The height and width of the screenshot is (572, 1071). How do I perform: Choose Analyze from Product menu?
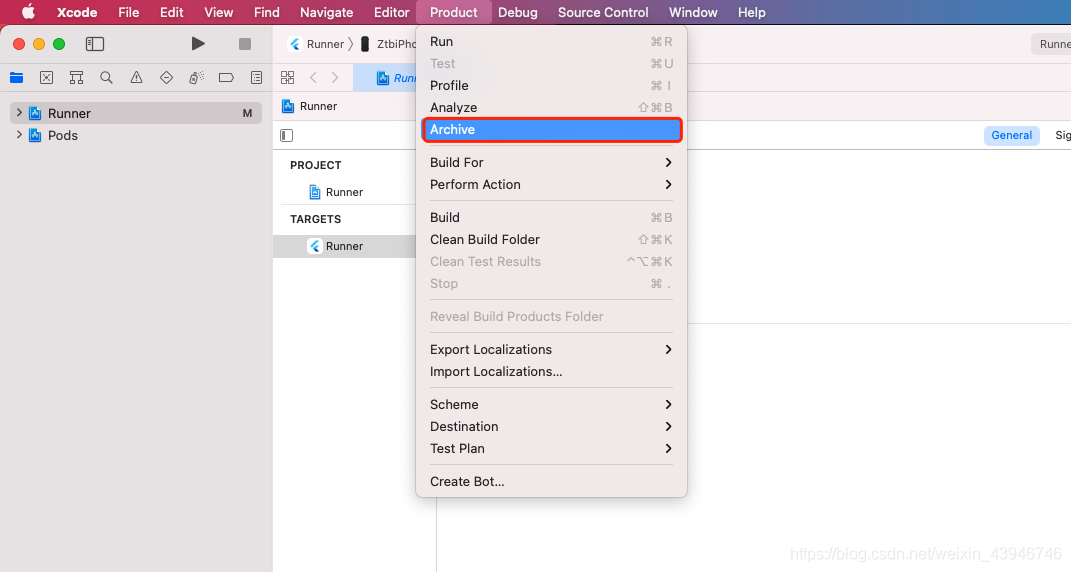(551, 107)
